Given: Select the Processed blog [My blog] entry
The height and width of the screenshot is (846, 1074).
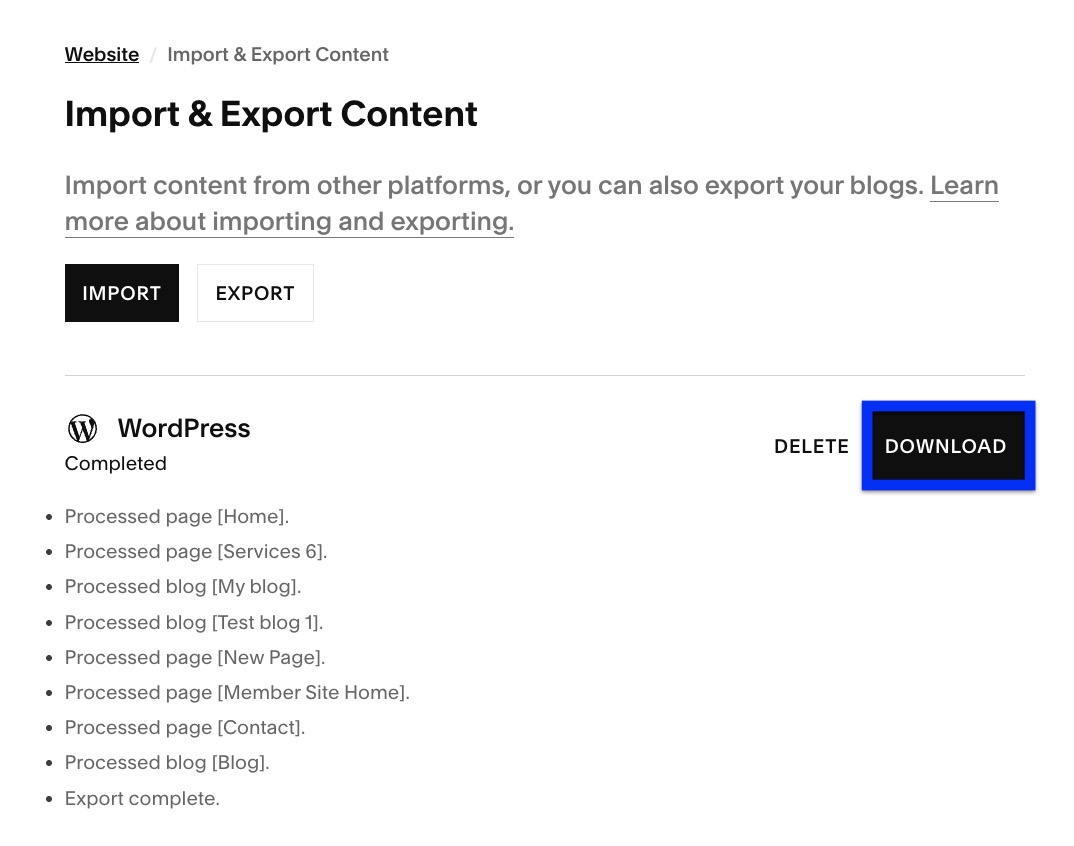Looking at the screenshot, I should [x=182, y=586].
